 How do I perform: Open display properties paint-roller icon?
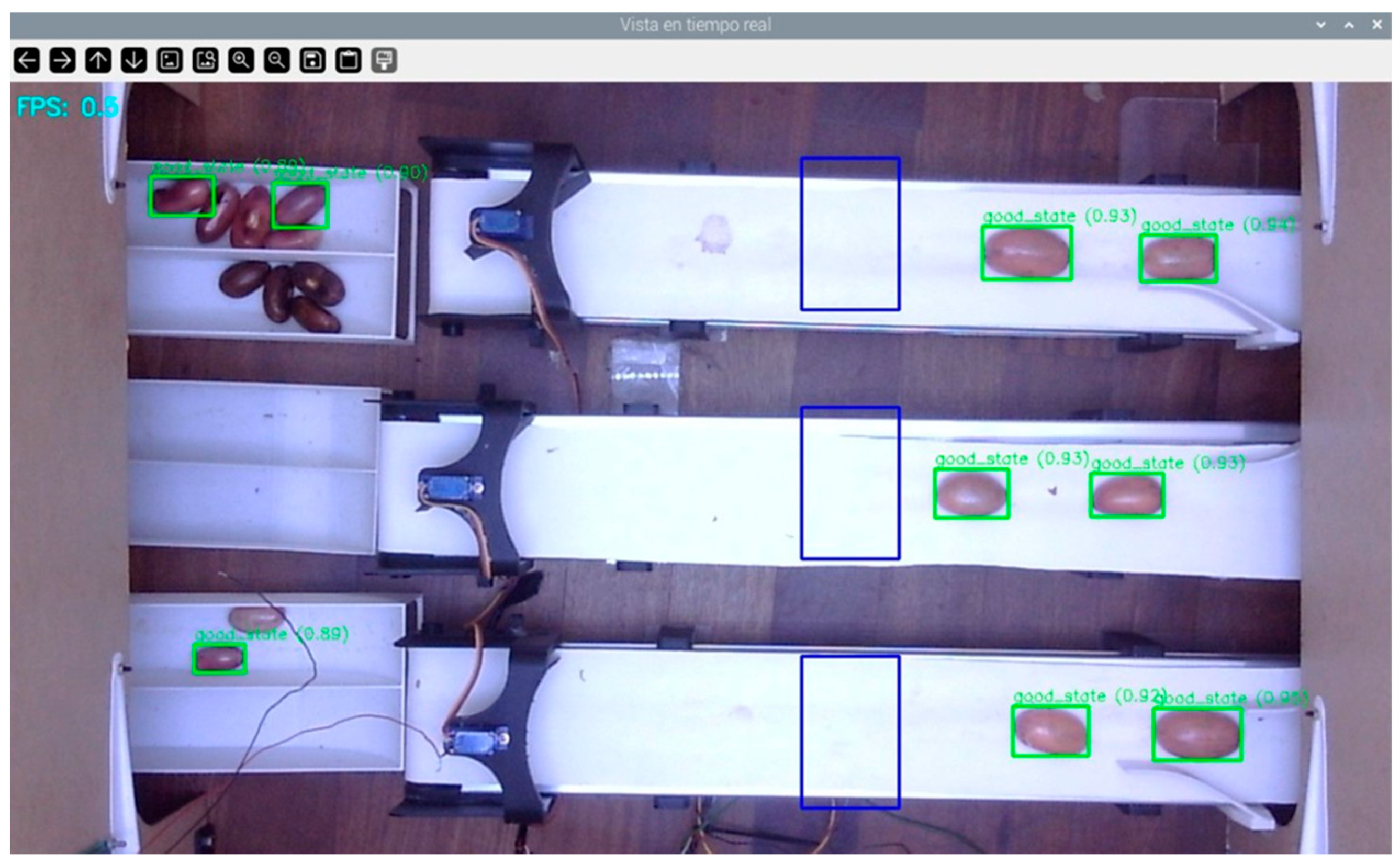384,60
